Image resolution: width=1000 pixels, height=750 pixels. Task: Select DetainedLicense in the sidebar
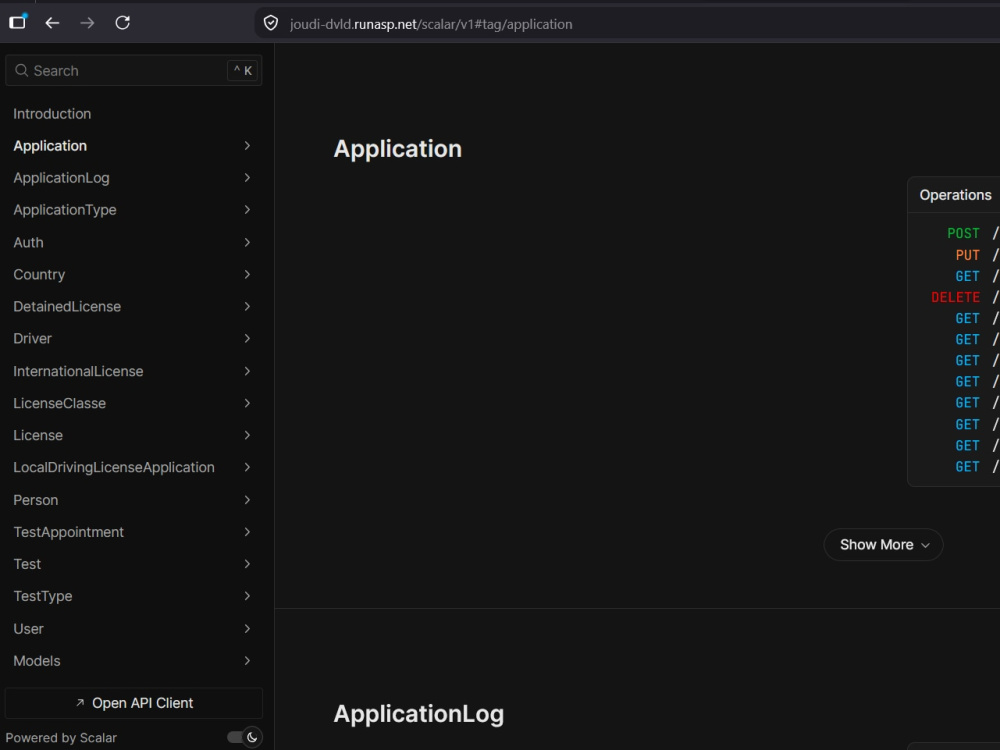[x=67, y=306]
